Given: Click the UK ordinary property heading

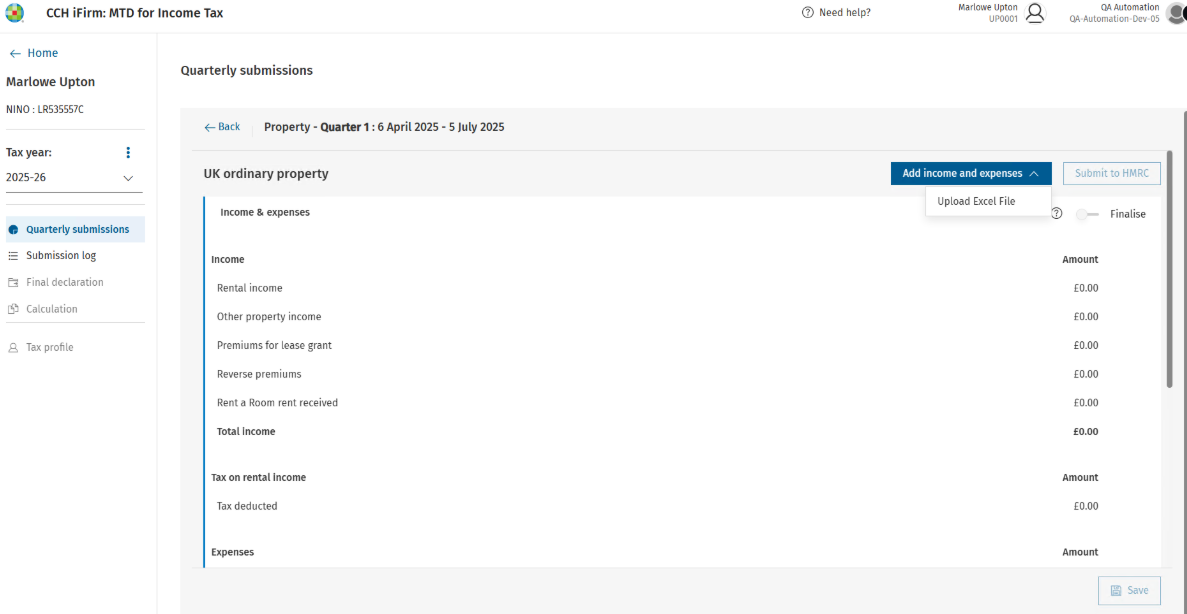Looking at the screenshot, I should pyautogui.click(x=266, y=174).
